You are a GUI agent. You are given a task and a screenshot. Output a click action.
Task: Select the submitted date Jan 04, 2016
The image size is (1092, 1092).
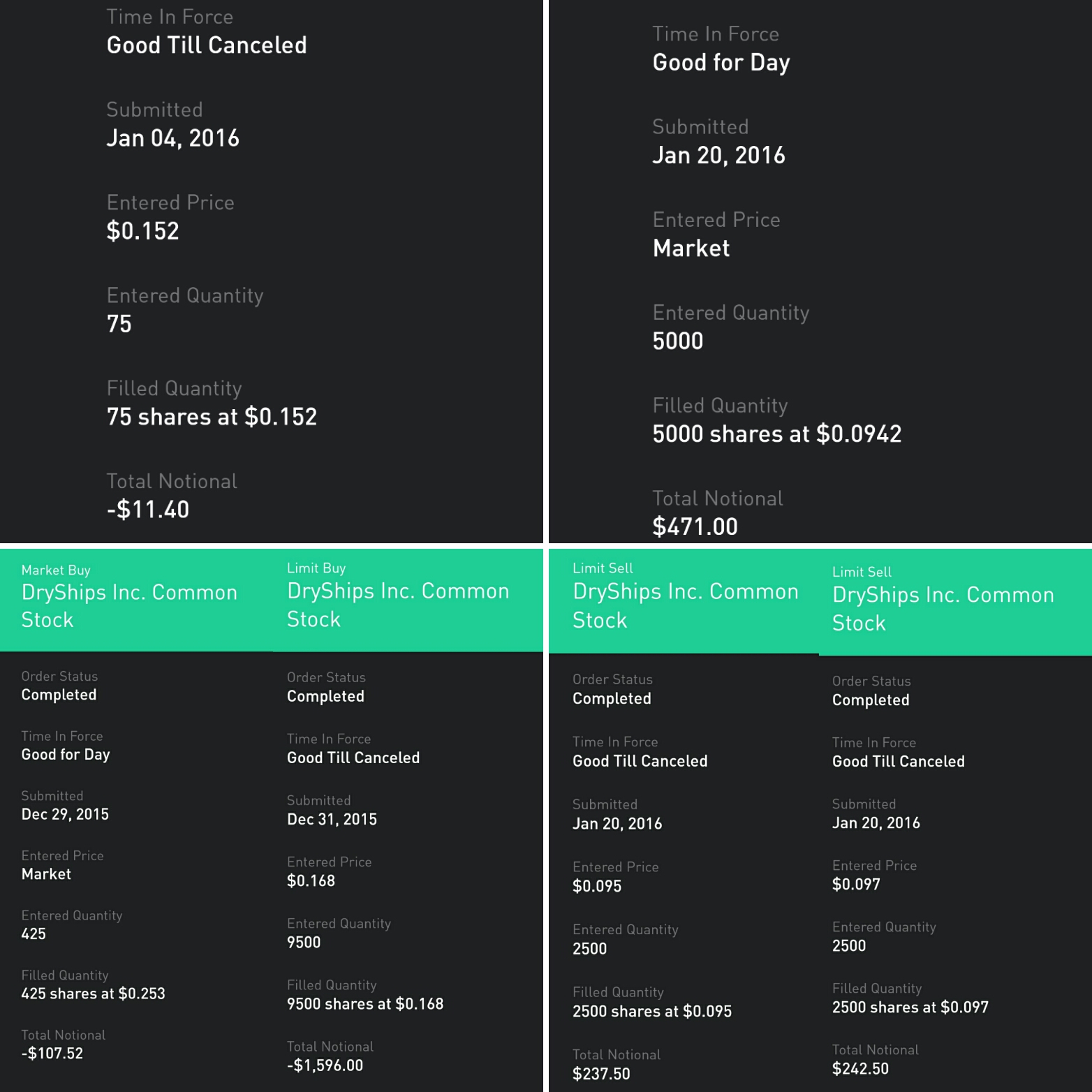[172, 138]
